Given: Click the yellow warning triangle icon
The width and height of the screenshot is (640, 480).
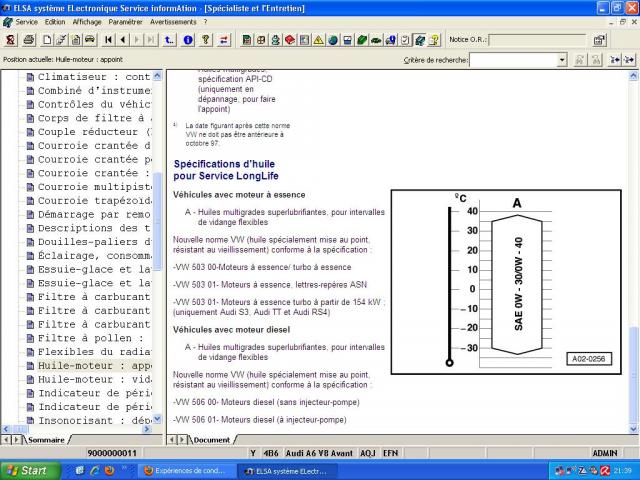Looking at the screenshot, I should (318, 40).
